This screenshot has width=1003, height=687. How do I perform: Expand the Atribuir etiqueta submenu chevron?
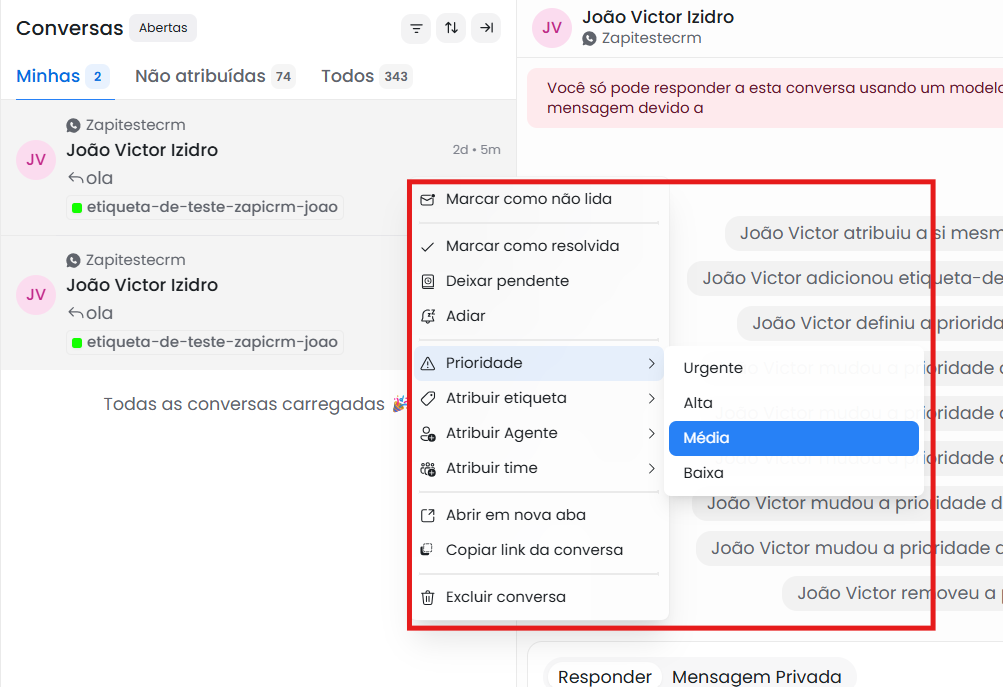tap(651, 398)
